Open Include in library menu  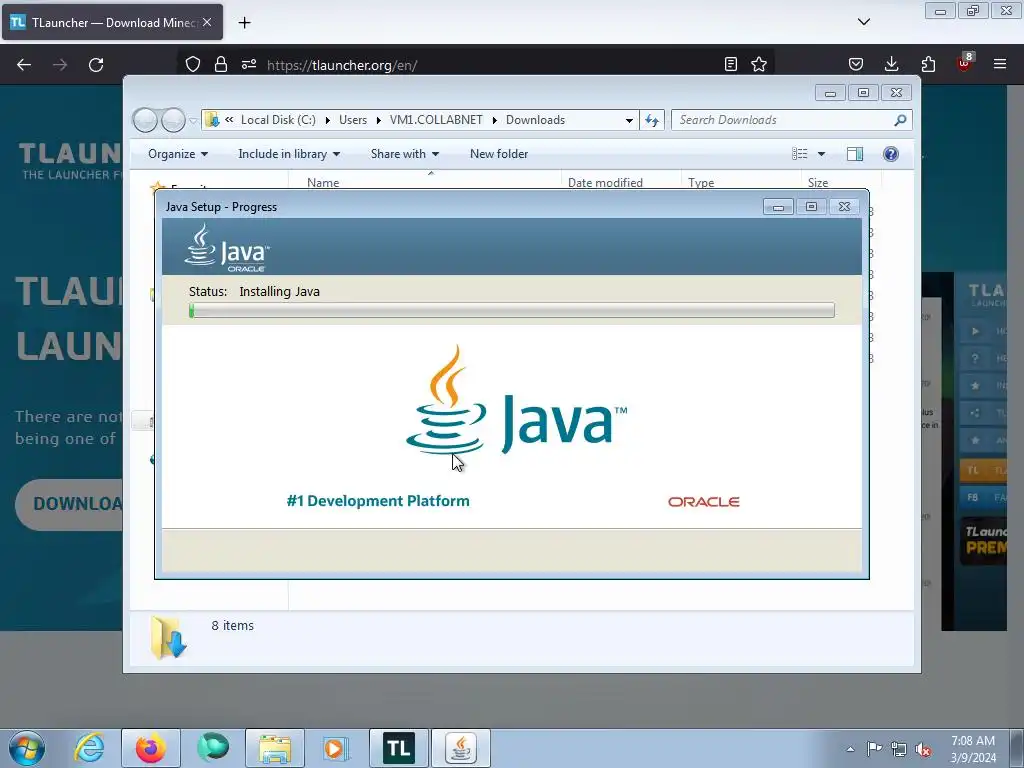(x=289, y=154)
